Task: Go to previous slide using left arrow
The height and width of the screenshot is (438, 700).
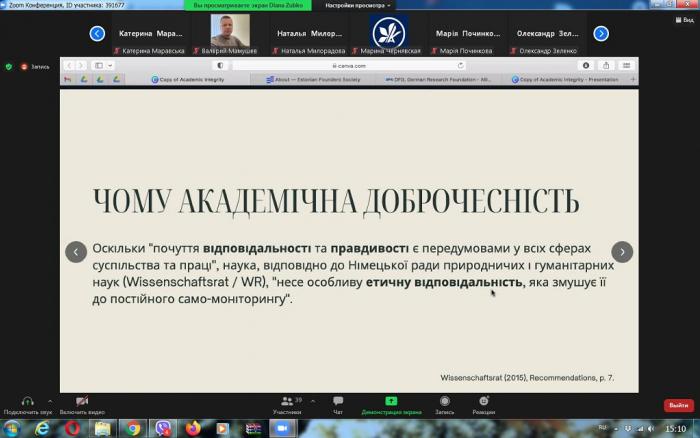Action: tap(76, 252)
